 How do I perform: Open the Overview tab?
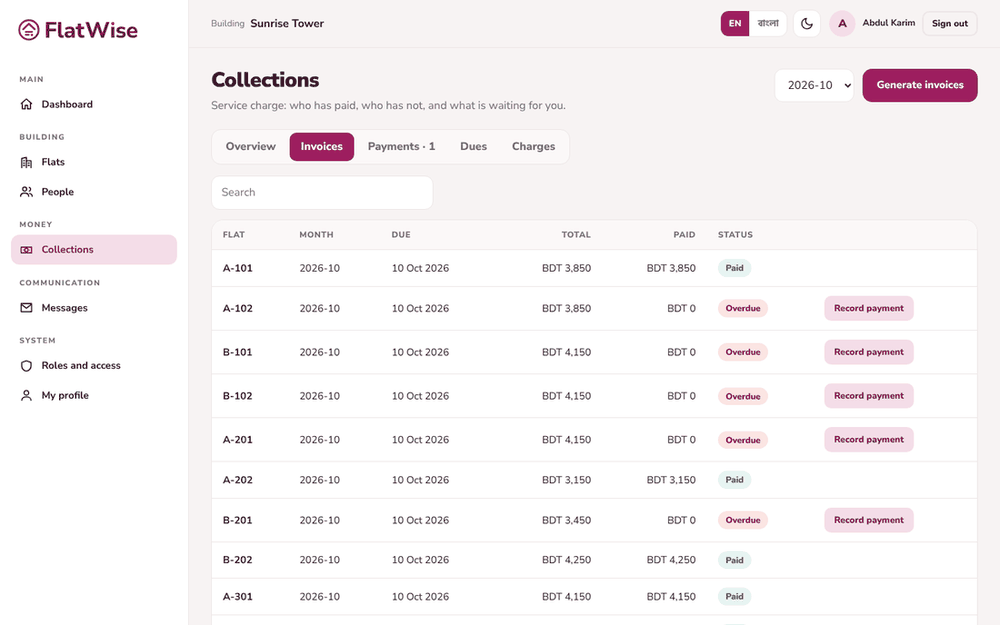tap(251, 147)
